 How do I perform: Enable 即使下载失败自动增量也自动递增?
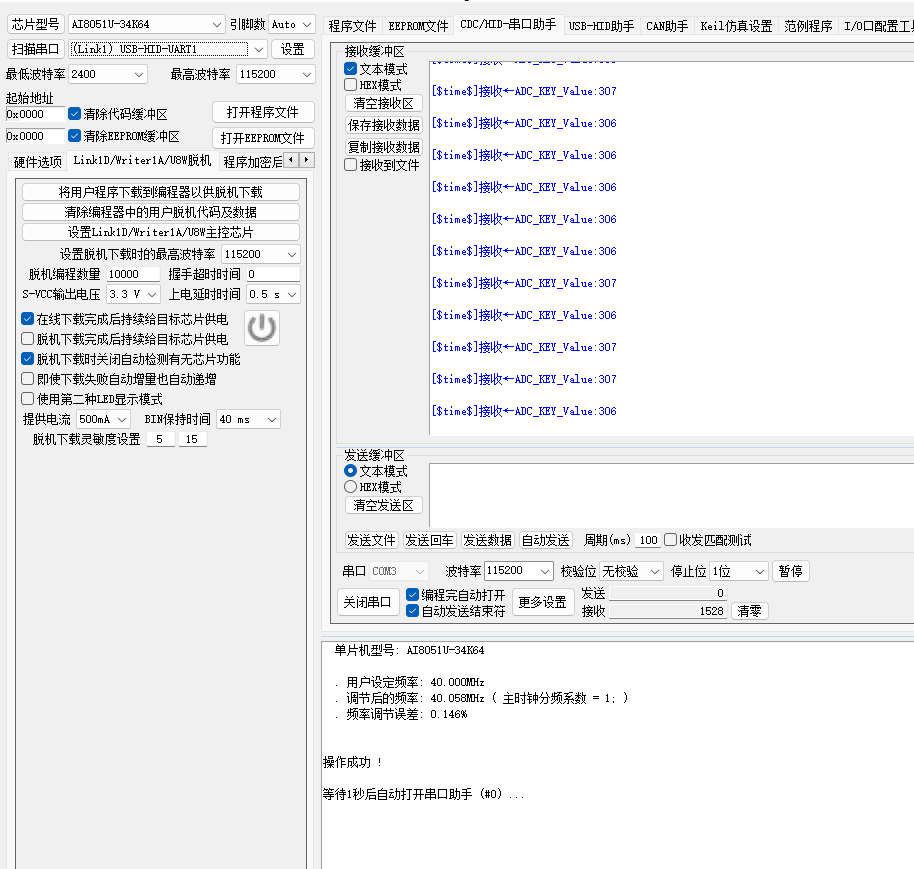coord(27,379)
